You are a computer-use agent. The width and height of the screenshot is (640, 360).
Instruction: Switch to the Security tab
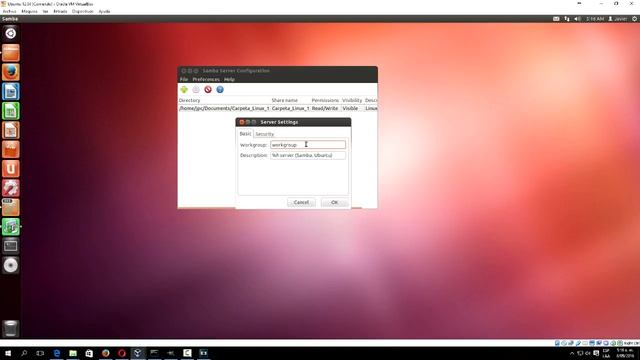tap(264, 134)
